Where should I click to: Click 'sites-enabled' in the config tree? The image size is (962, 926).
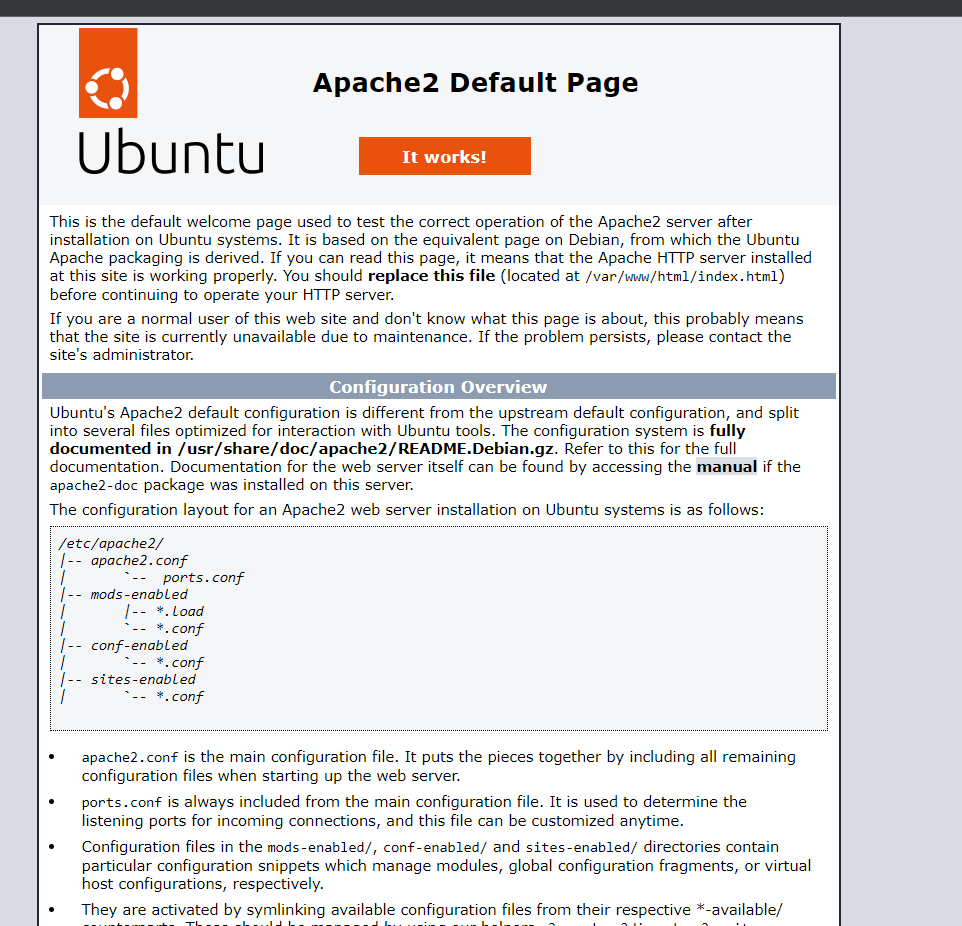click(143, 680)
